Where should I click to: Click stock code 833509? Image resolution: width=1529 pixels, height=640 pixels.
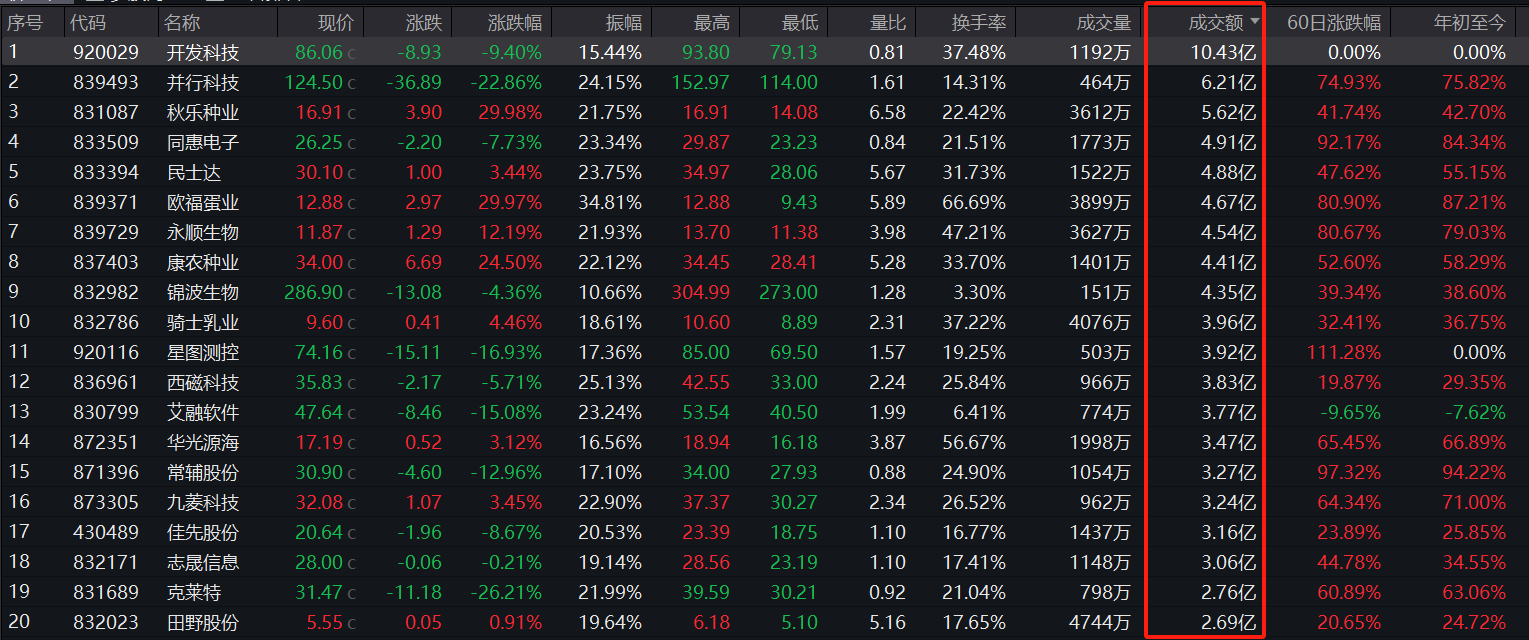coord(106,142)
